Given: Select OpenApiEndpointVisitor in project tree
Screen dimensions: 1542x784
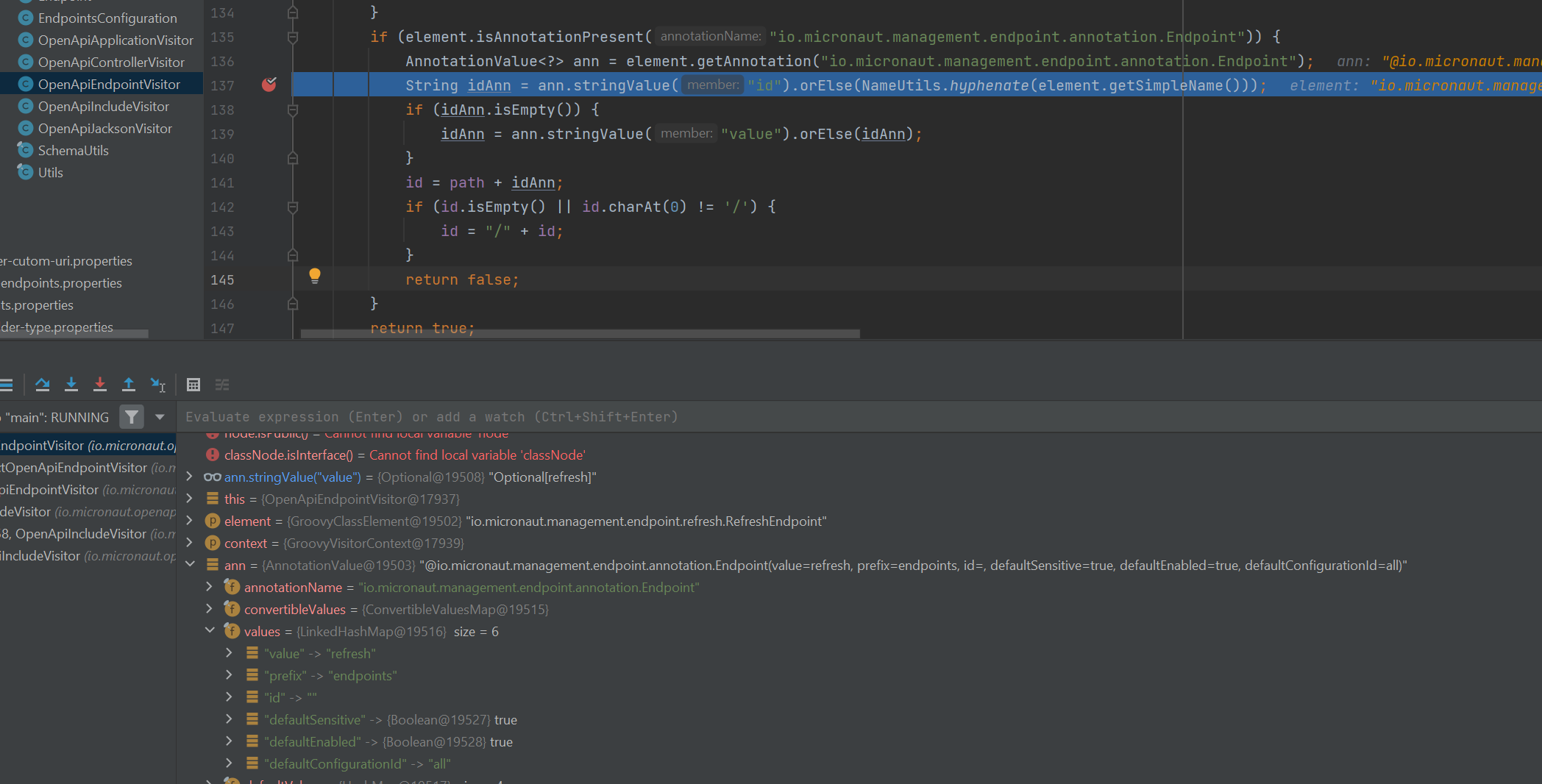Looking at the screenshot, I should coord(109,85).
